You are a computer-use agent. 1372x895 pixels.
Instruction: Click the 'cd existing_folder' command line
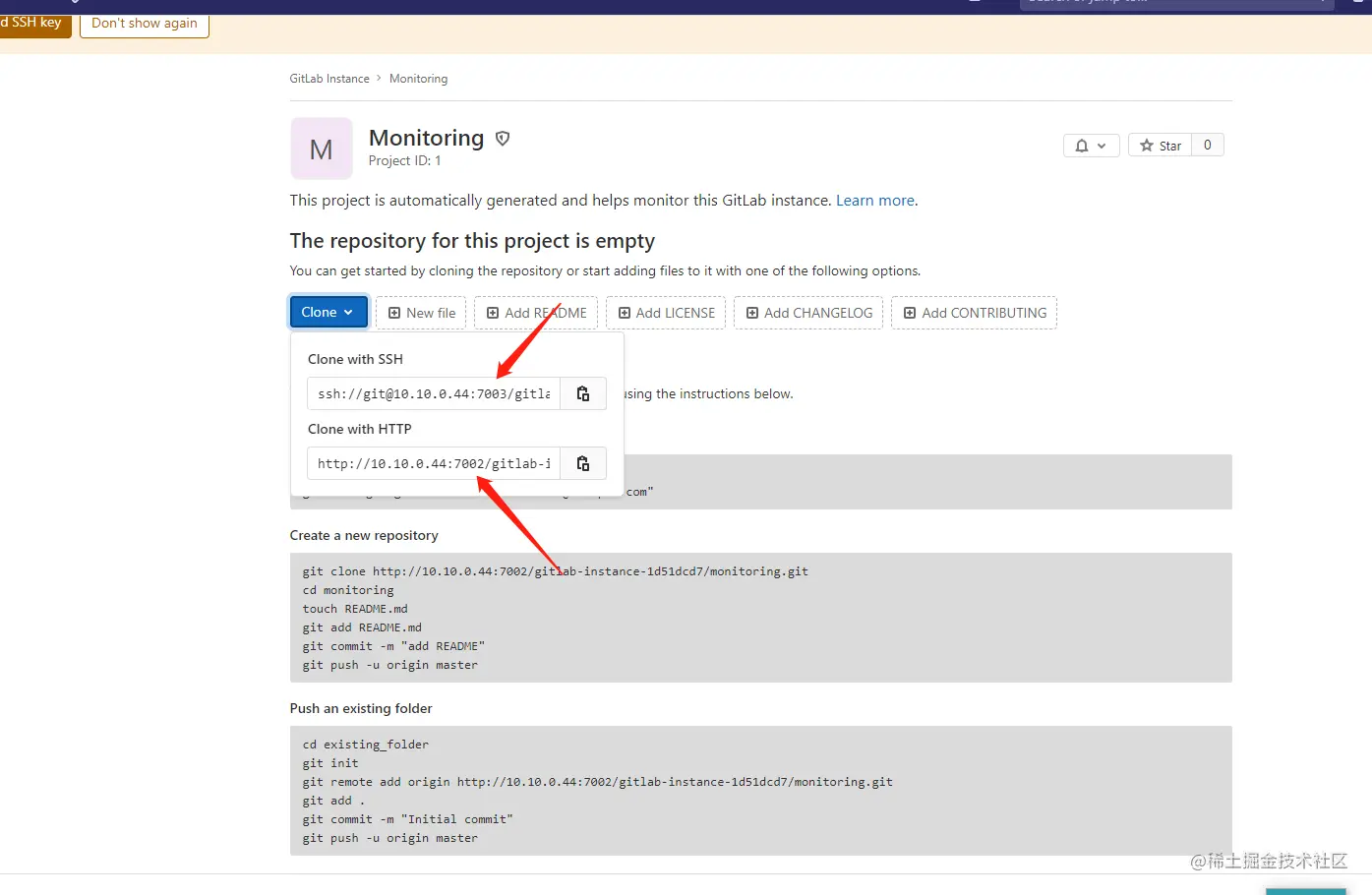click(x=366, y=745)
